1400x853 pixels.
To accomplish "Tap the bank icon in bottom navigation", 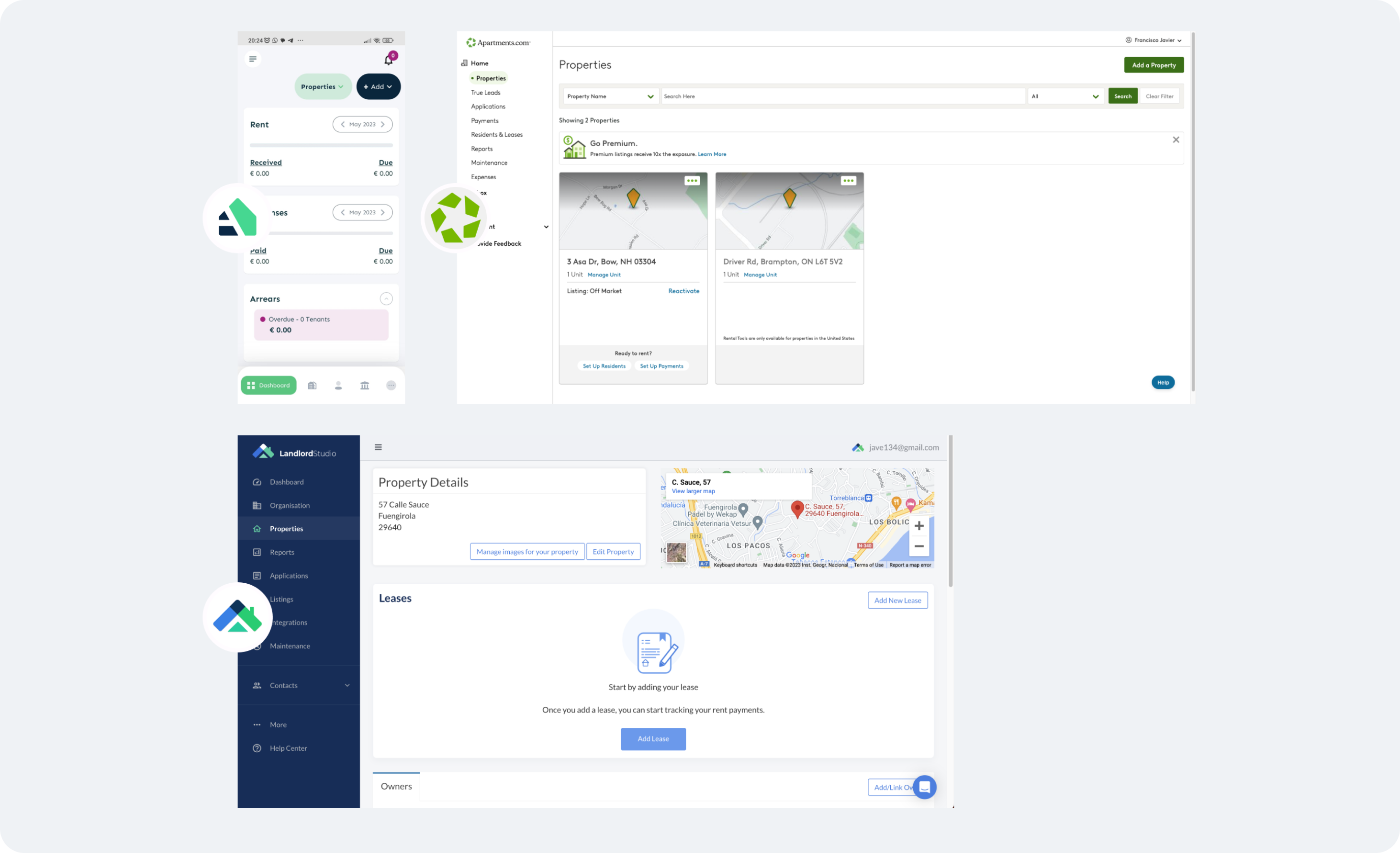I will pyautogui.click(x=365, y=385).
